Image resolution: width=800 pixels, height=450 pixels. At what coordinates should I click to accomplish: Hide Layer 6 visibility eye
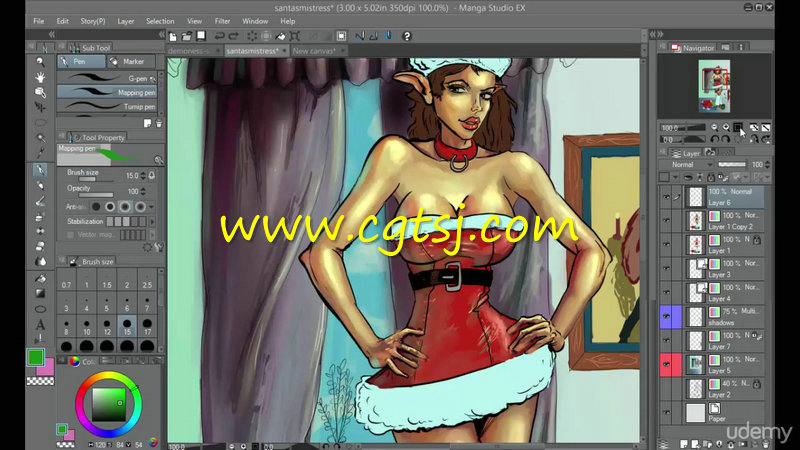click(666, 196)
